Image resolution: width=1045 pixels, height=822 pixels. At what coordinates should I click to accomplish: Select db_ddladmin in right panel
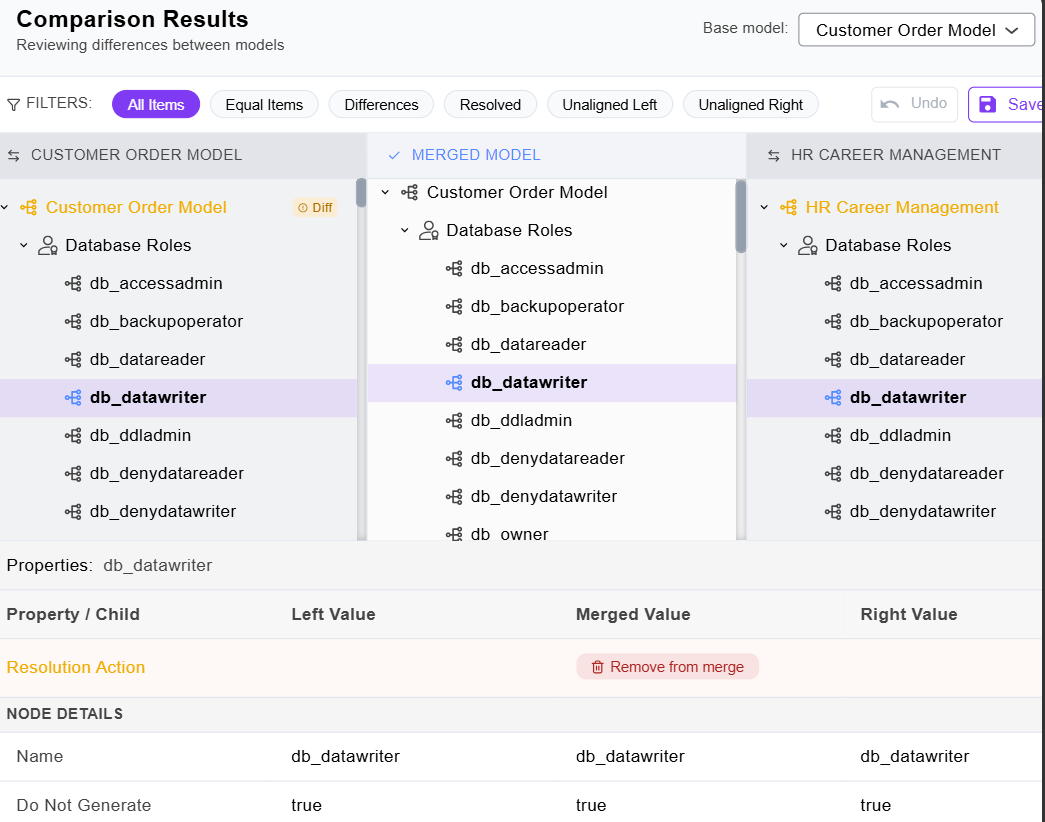point(895,435)
